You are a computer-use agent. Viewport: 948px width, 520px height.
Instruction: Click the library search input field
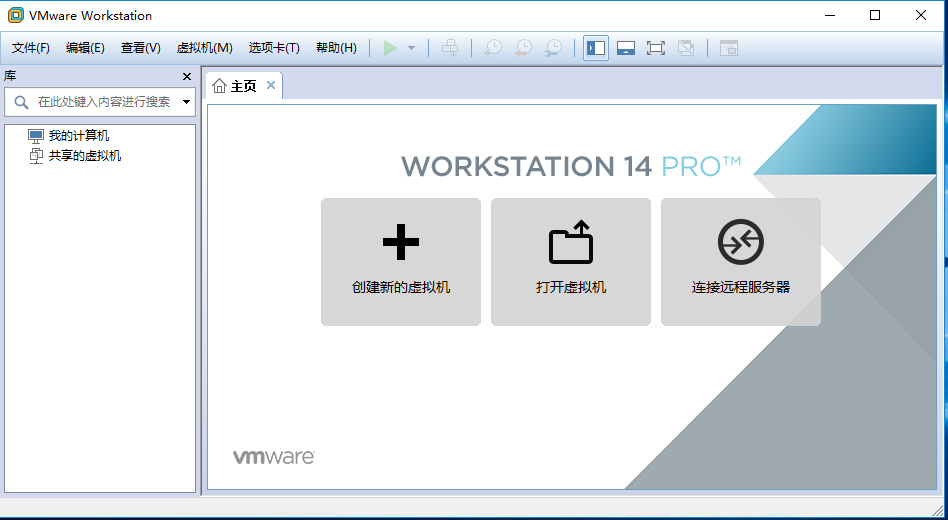pyautogui.click(x=100, y=102)
